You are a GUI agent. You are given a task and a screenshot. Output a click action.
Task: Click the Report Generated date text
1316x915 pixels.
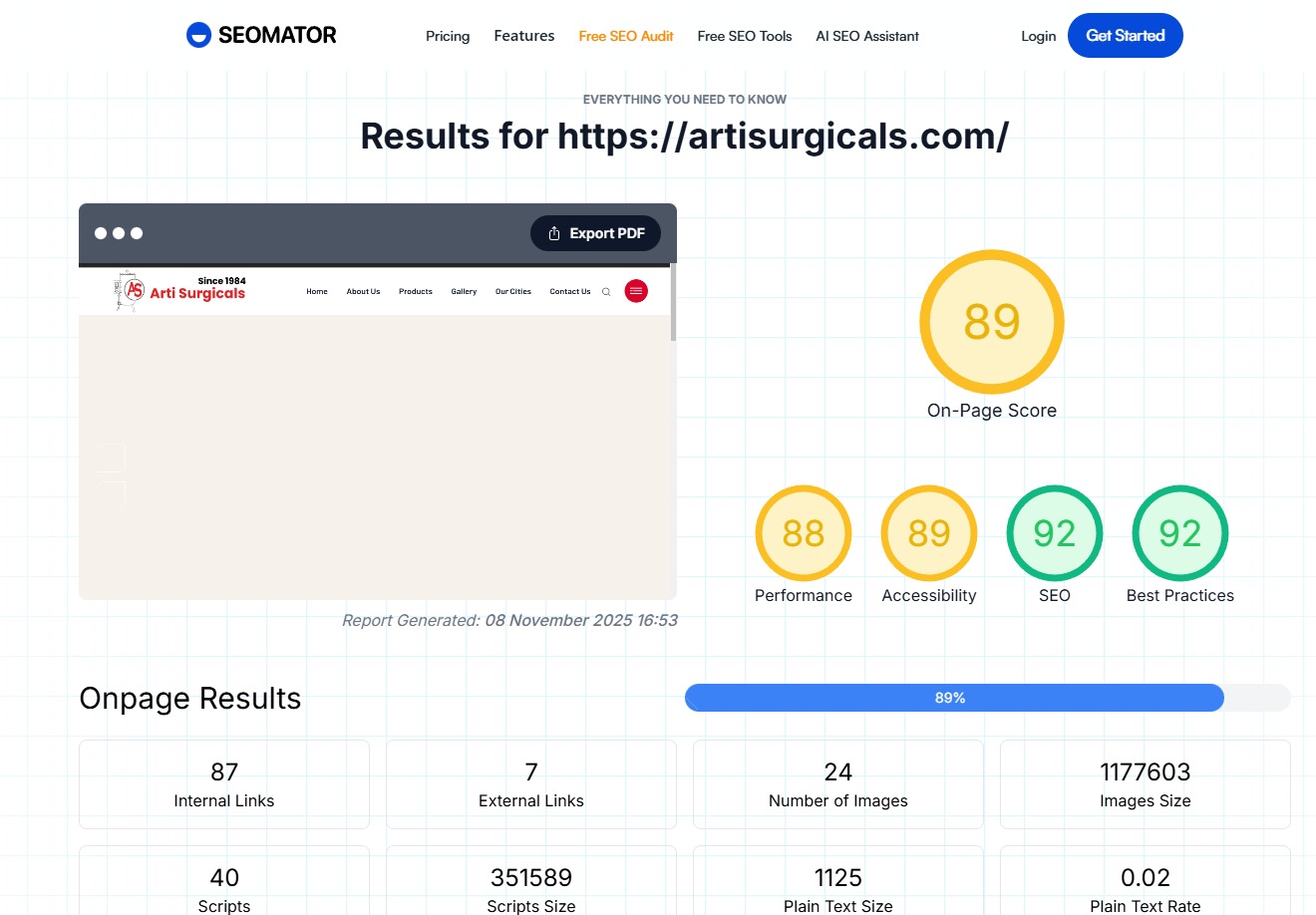(x=509, y=620)
